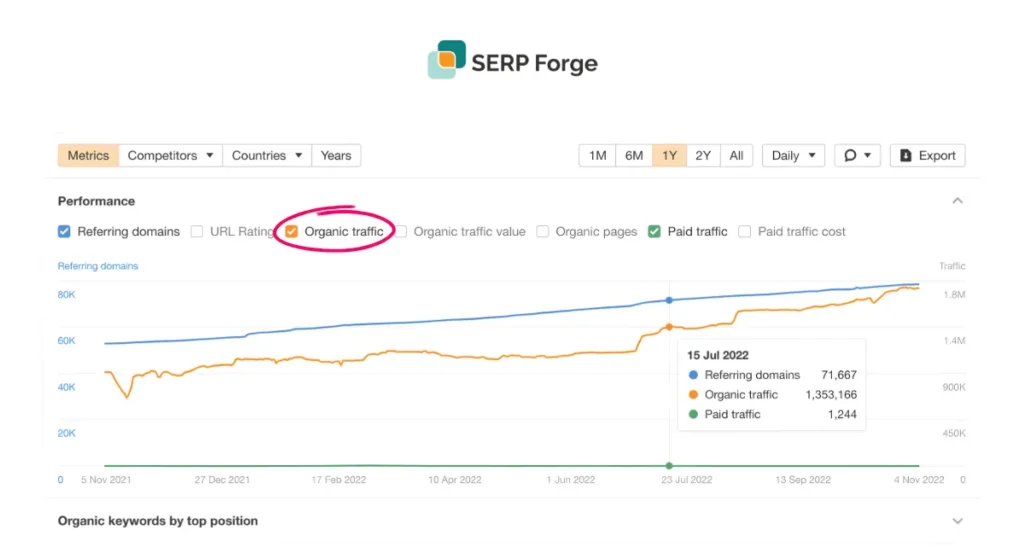Click the Export button

coord(927,155)
